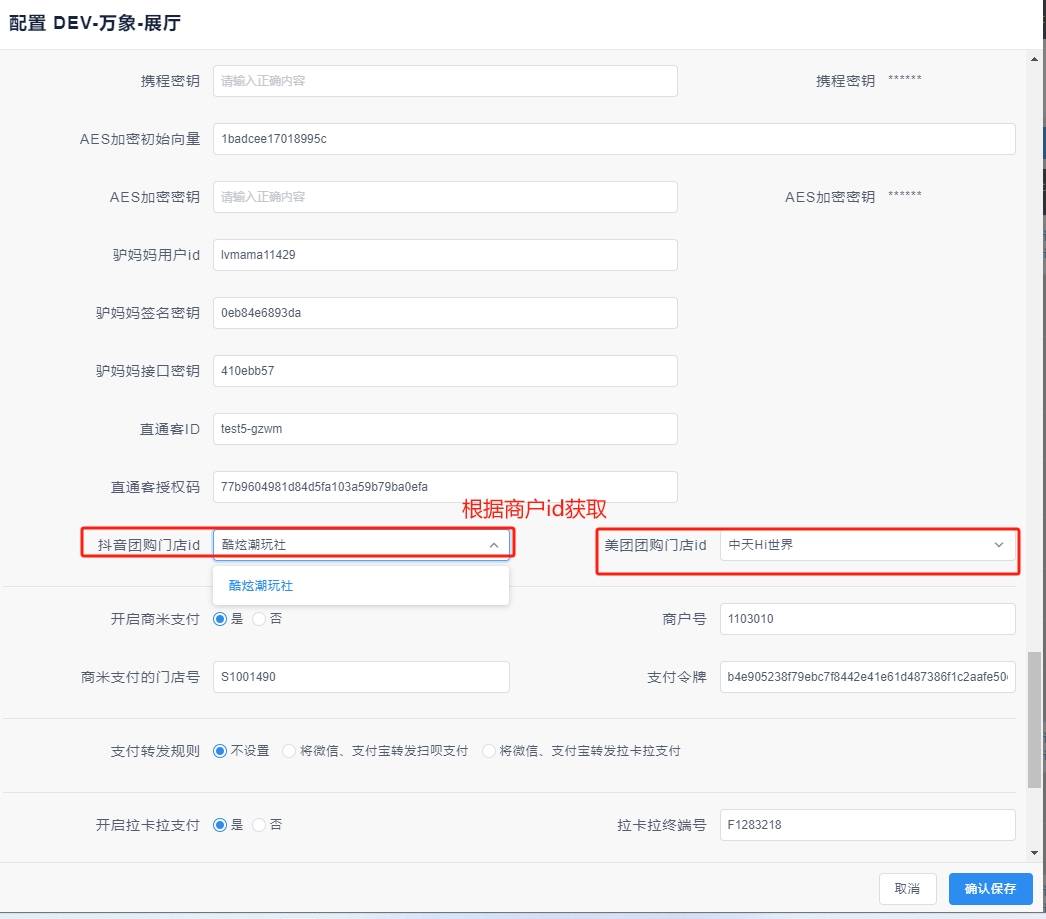Edit the 商户号 field
The image size is (1046, 919).
point(867,619)
